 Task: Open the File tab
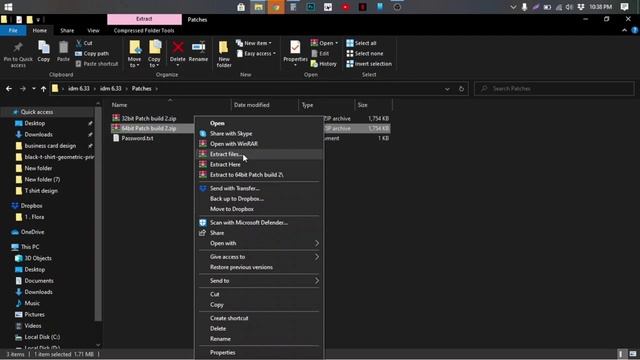coord(13,31)
